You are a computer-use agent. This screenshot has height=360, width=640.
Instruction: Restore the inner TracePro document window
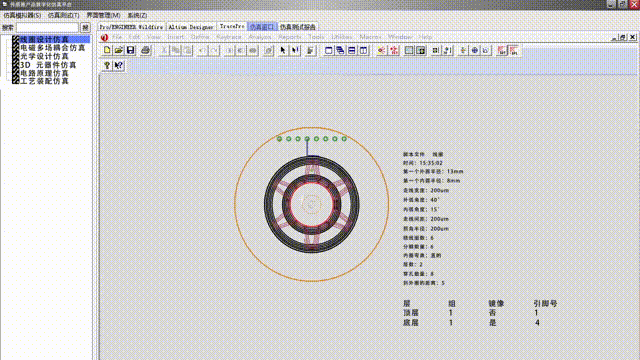tap(623, 37)
